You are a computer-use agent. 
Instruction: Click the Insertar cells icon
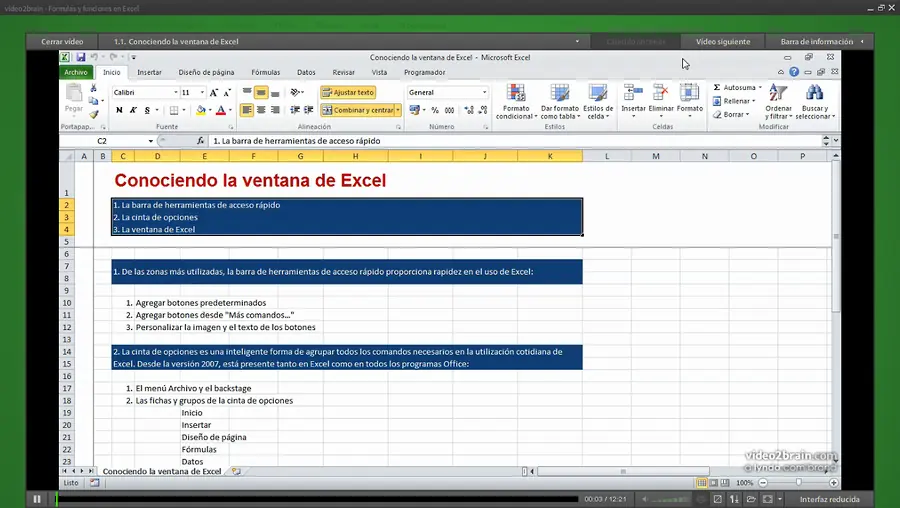click(633, 92)
